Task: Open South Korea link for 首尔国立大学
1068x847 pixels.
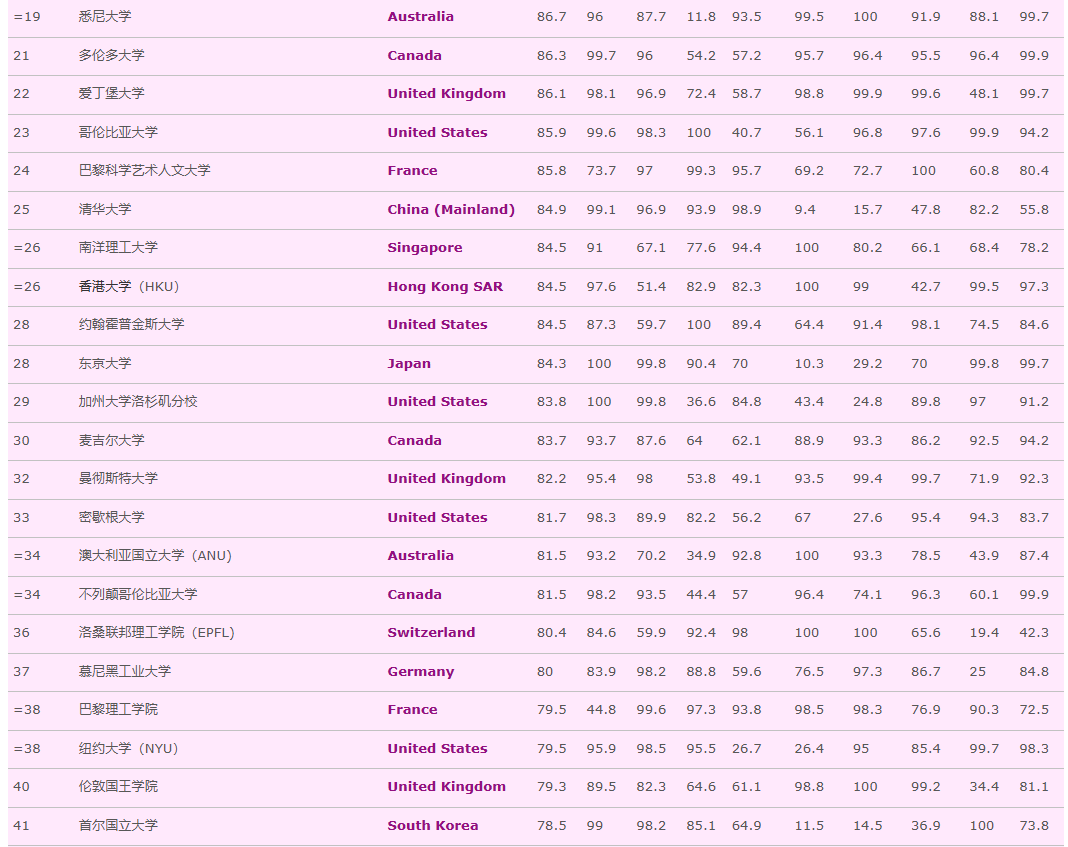Action: click(433, 825)
